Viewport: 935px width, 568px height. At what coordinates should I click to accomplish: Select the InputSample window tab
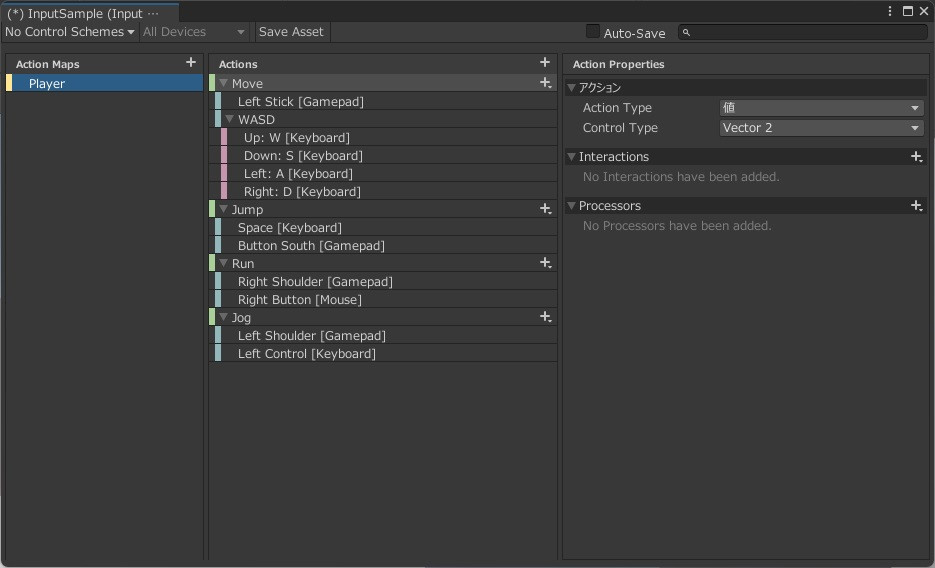(83, 13)
